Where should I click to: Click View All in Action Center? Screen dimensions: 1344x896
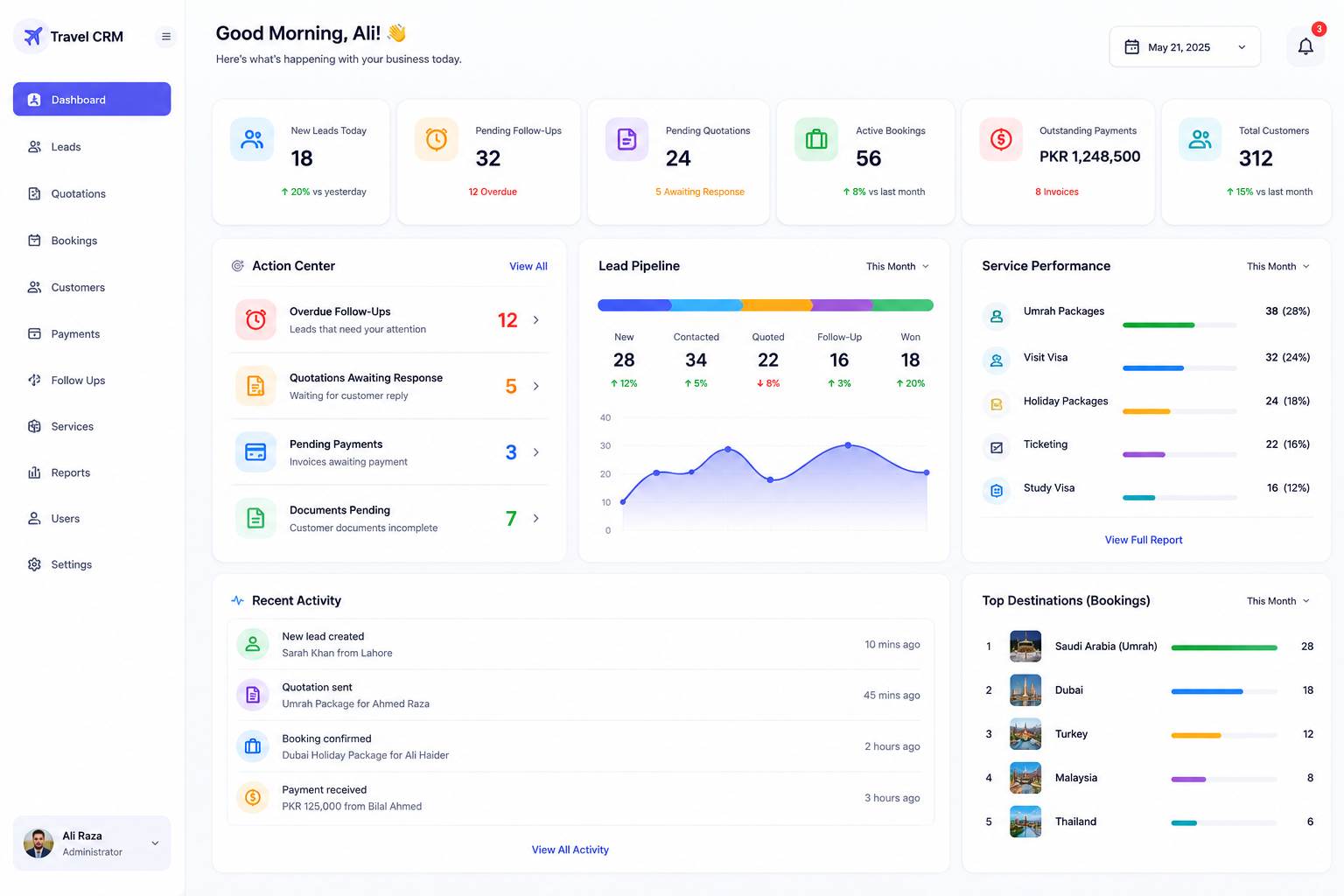point(528,266)
